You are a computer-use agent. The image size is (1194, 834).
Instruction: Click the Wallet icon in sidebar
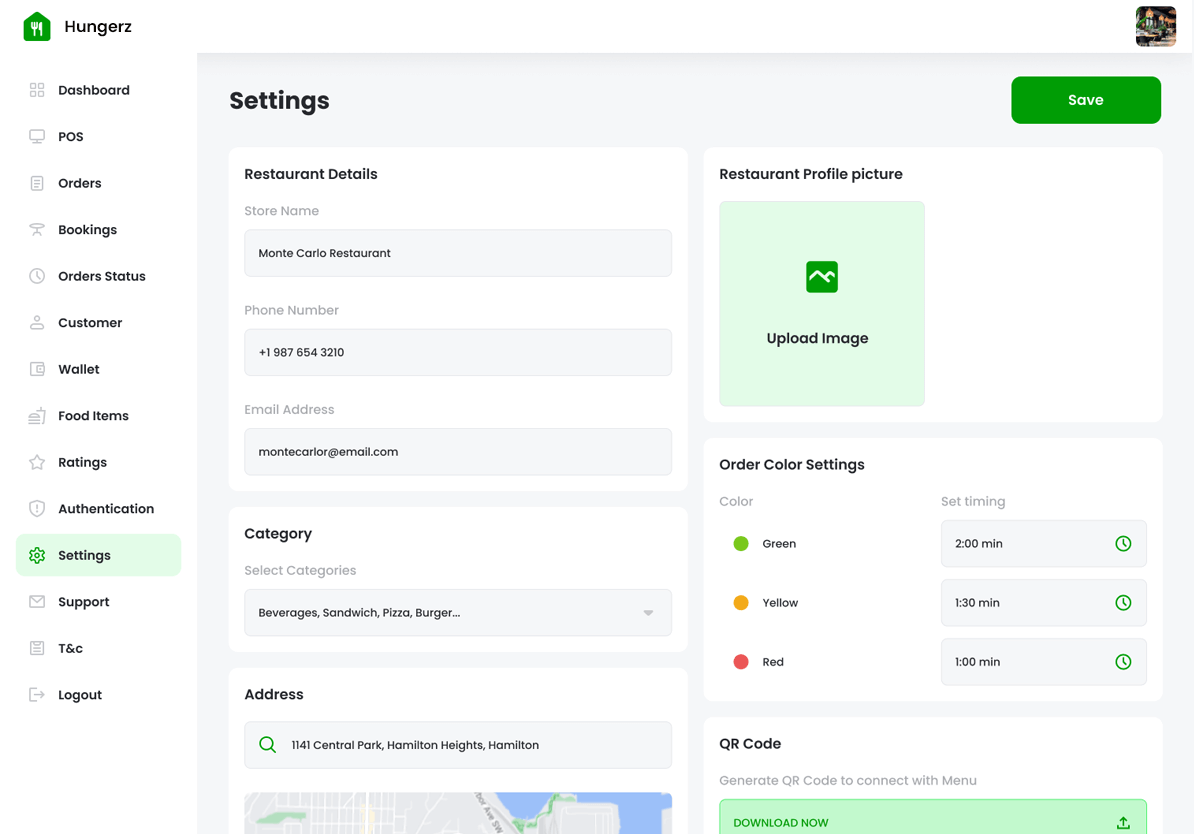[x=37, y=369]
